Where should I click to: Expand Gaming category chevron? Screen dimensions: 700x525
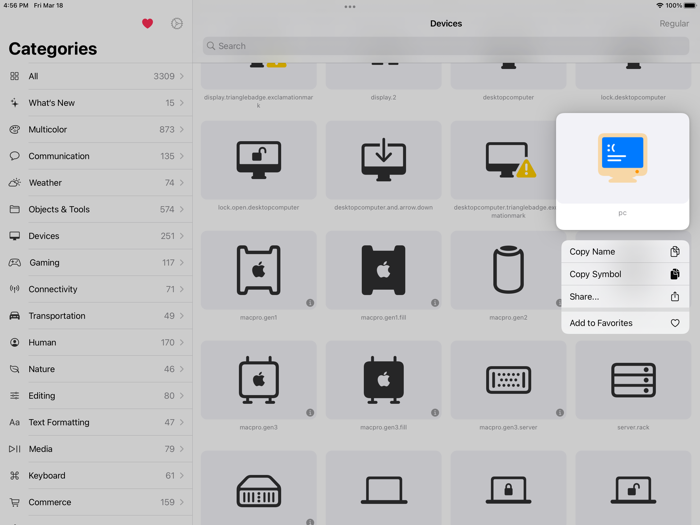click(x=182, y=262)
